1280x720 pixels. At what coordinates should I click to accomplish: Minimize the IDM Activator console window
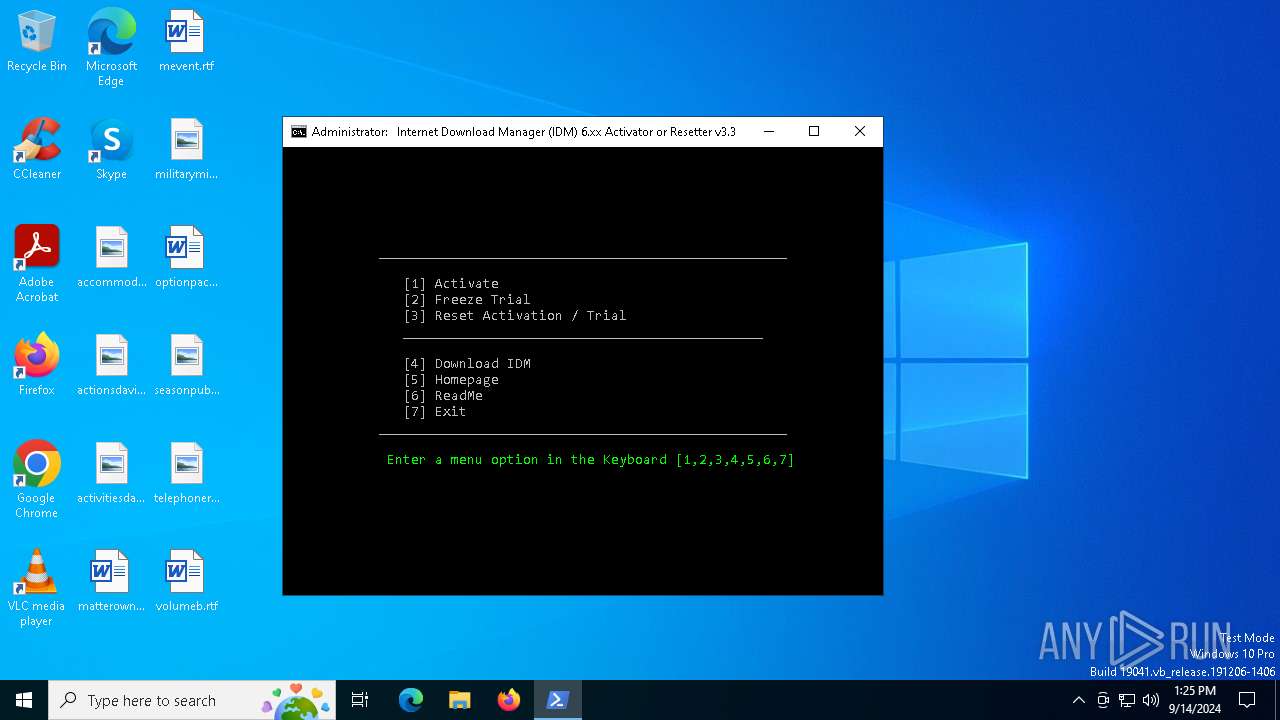[768, 132]
